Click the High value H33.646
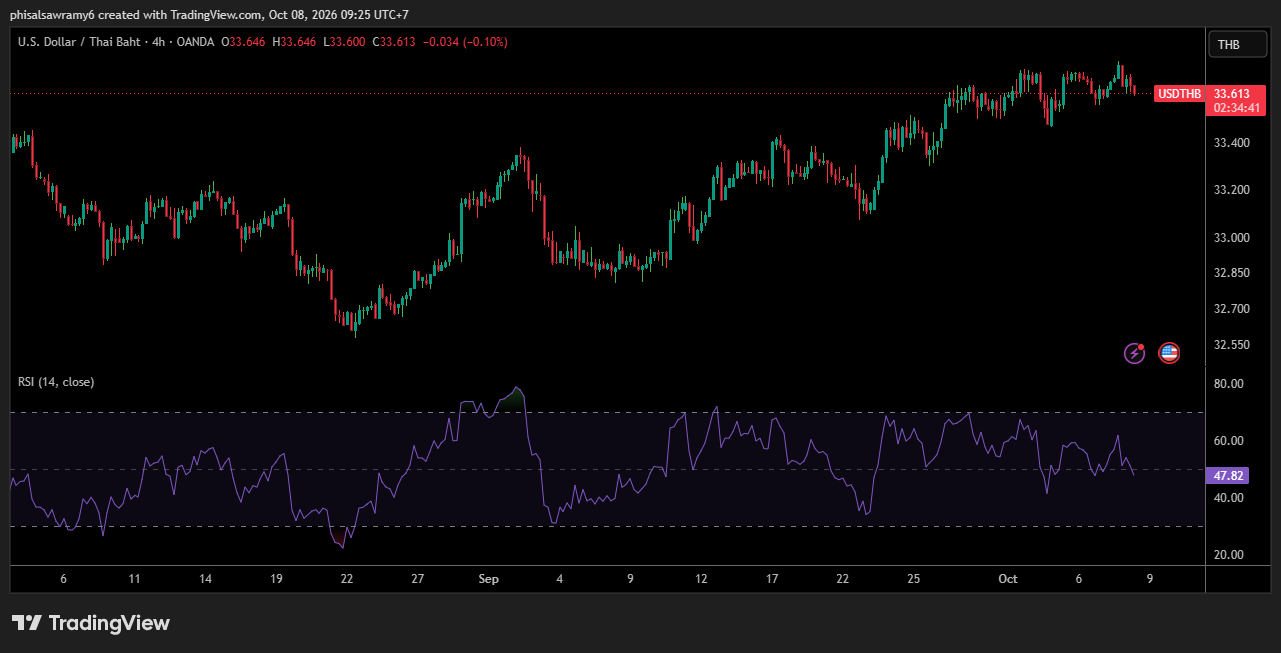This screenshot has width=1281, height=653. pyautogui.click(x=294, y=42)
